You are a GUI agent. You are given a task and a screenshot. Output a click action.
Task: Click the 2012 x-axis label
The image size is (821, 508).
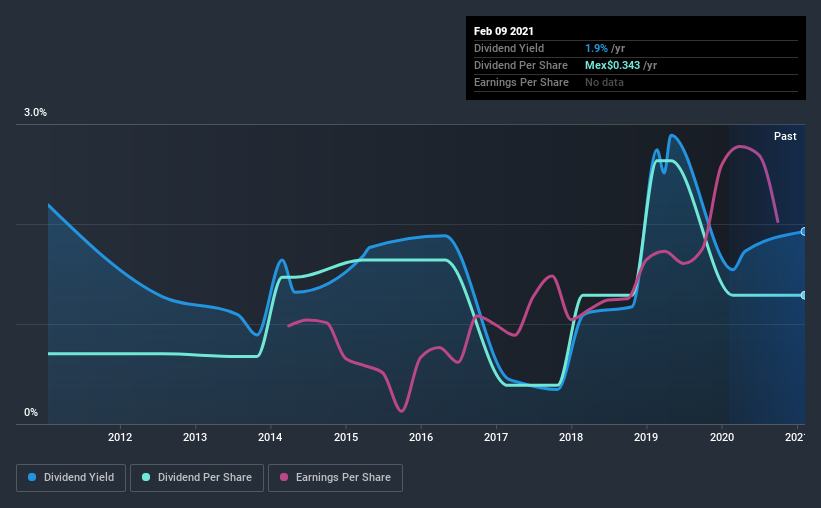tap(120, 437)
